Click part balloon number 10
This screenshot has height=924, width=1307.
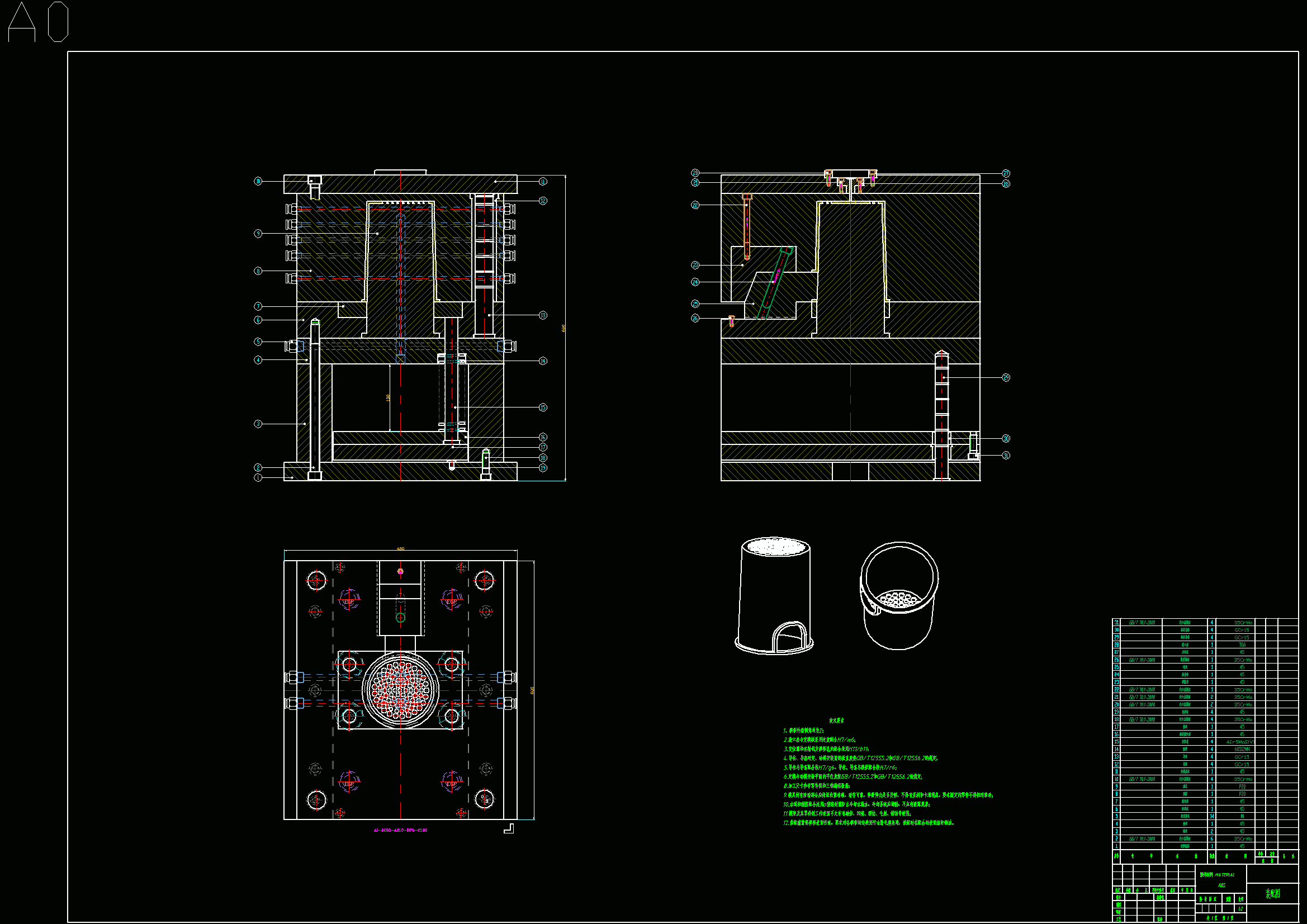258,181
